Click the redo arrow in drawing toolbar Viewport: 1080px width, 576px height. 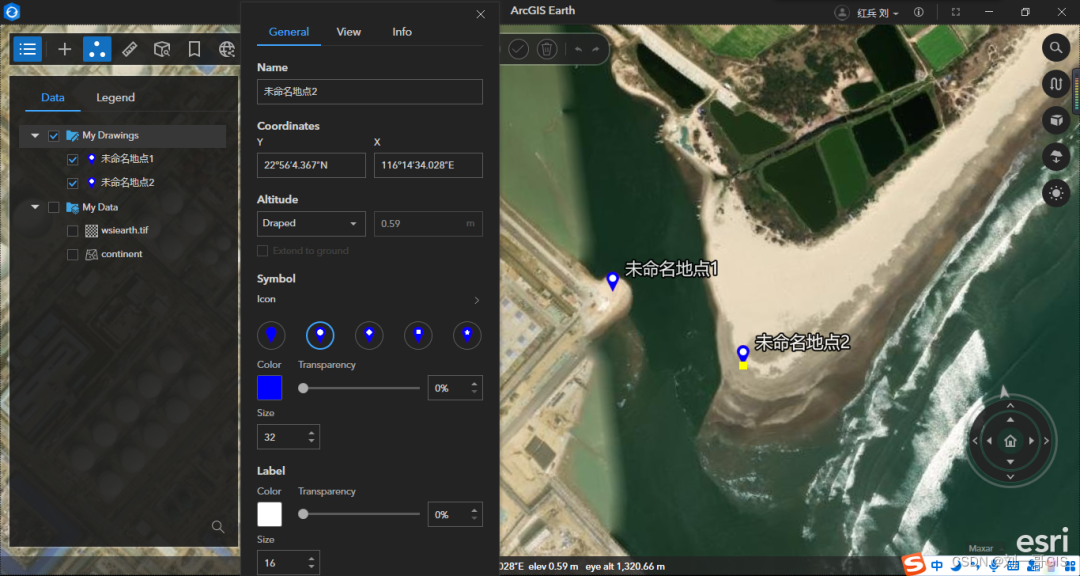[595, 50]
